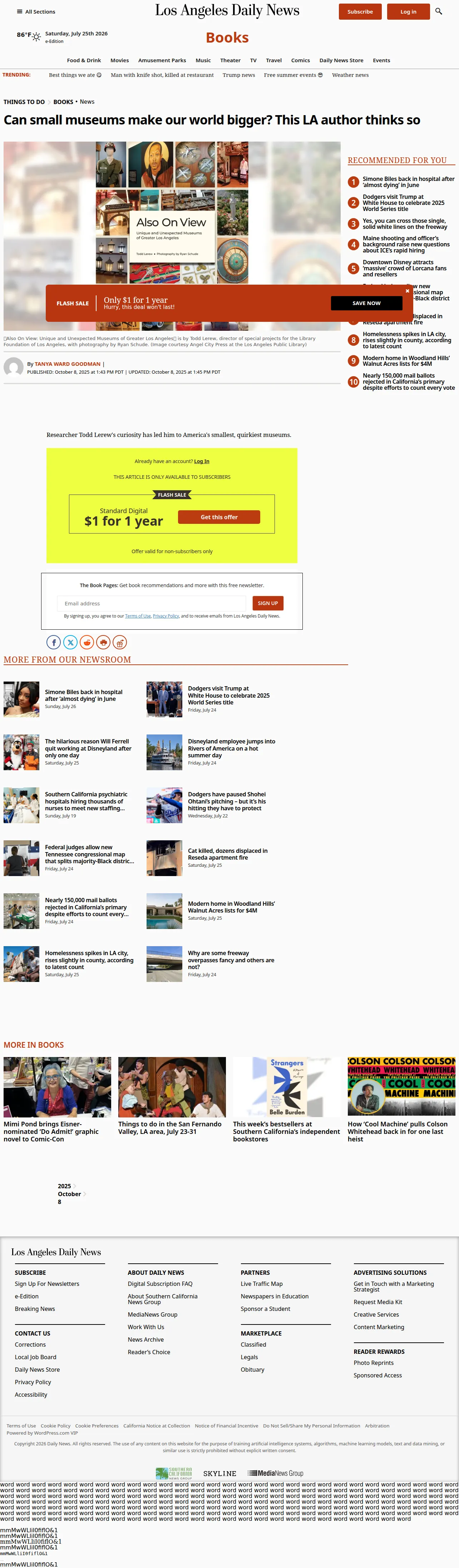Select the Comics menu item
459x1568 pixels.
[x=300, y=60]
